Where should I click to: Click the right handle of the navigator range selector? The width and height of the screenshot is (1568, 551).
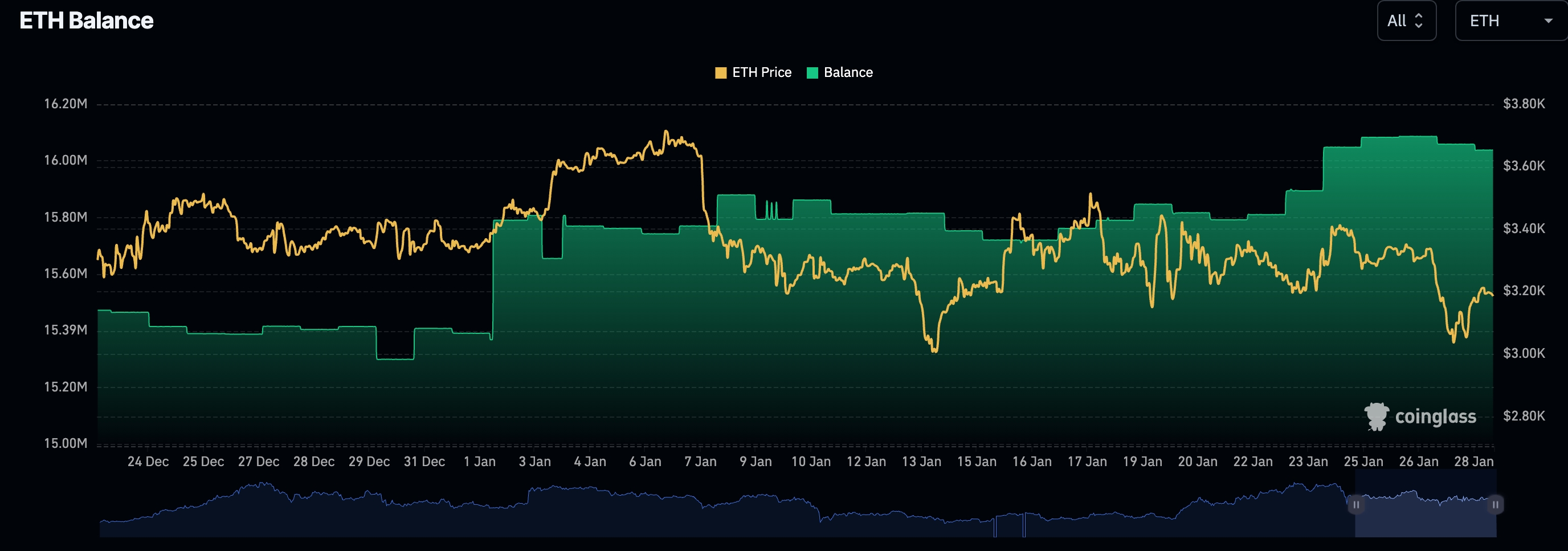[x=1495, y=504]
